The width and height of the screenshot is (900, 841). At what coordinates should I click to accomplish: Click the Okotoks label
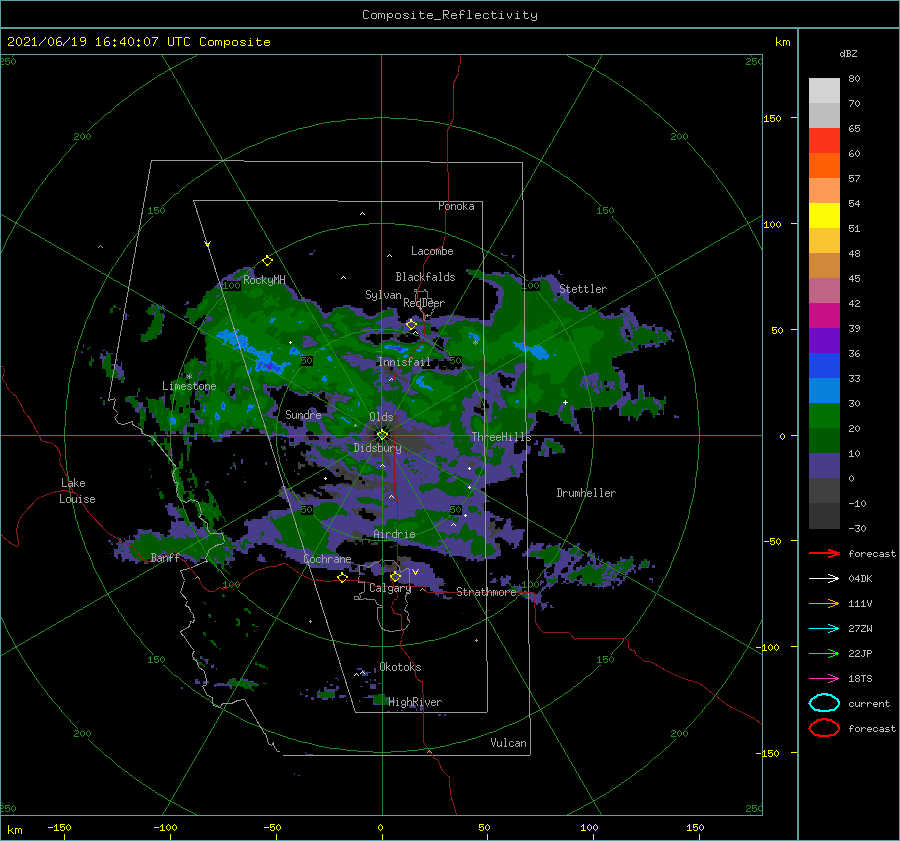(400, 667)
